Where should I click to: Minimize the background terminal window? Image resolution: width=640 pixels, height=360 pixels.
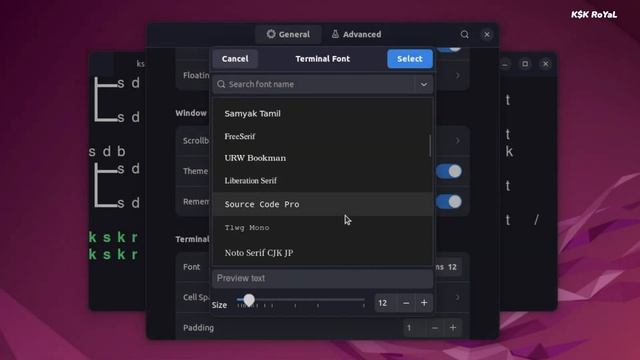pos(505,64)
